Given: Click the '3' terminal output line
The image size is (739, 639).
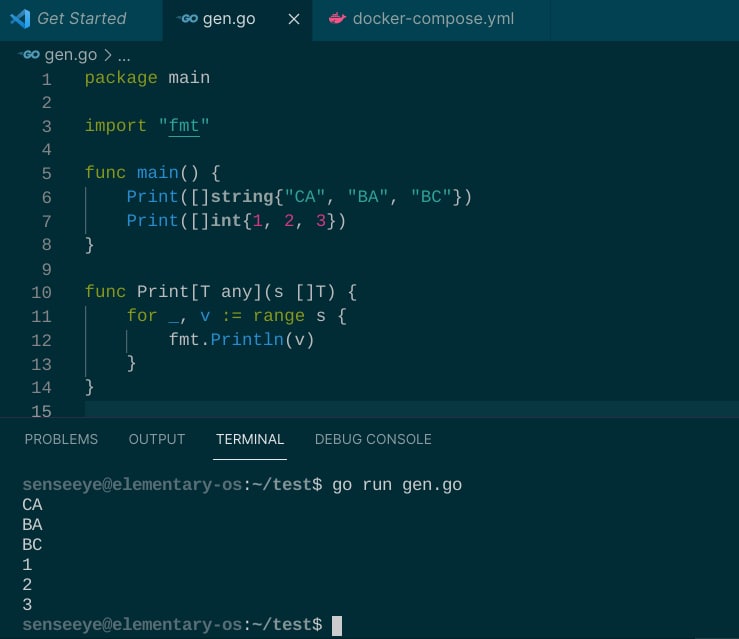Looking at the screenshot, I should click(x=27, y=605).
